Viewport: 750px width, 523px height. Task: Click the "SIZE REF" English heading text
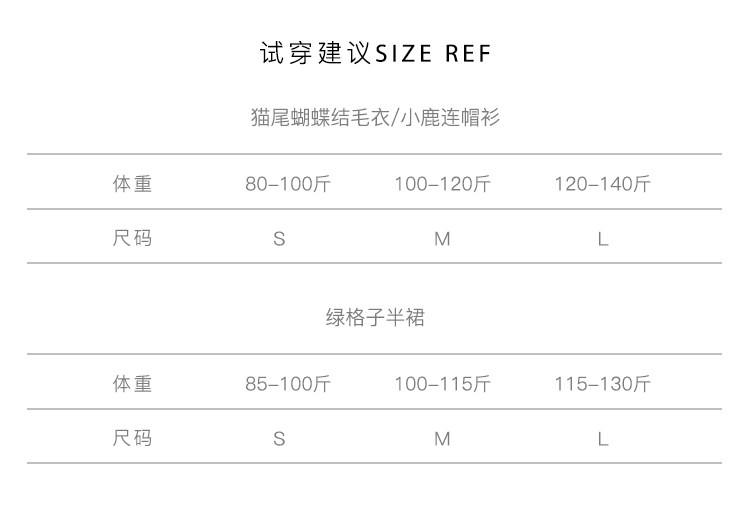(432, 53)
